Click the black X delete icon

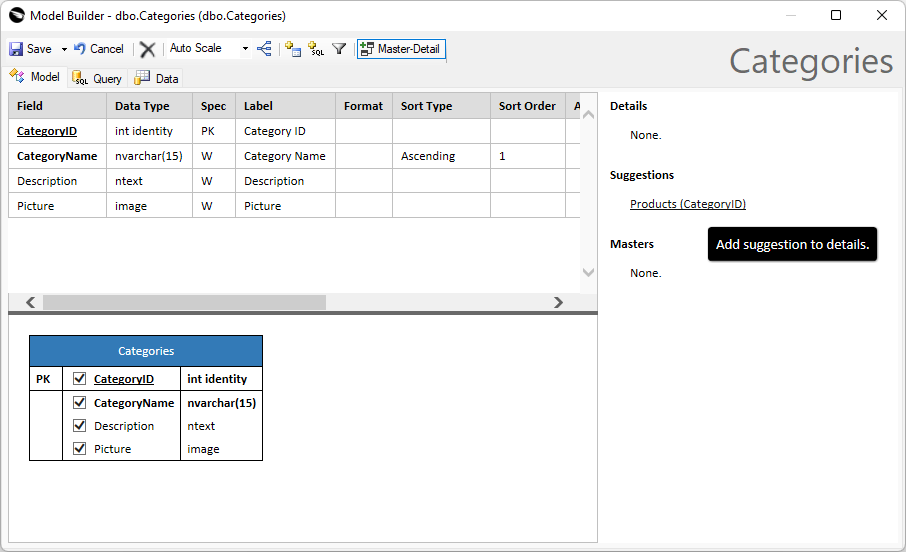click(x=147, y=49)
